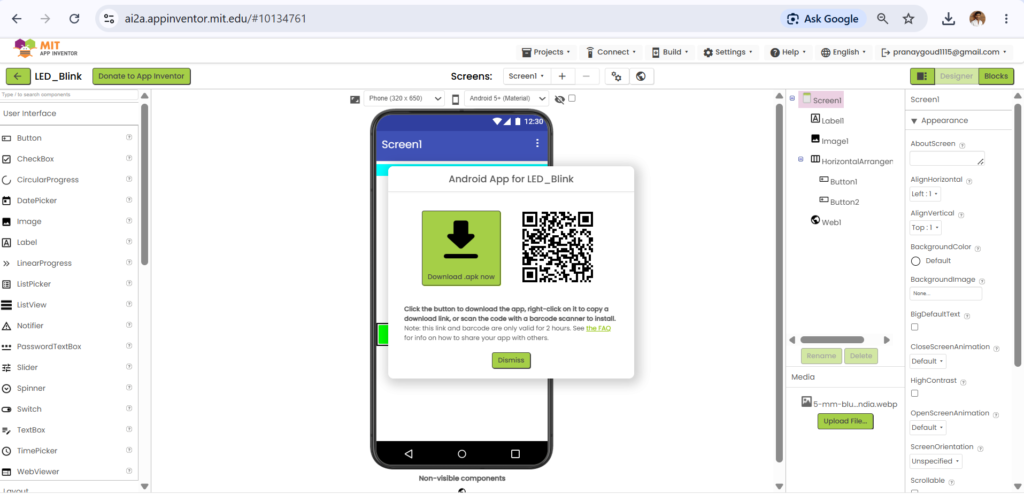The width and height of the screenshot is (1024, 494).
Task: Bookmark this page with the star icon
Action: [908, 19]
